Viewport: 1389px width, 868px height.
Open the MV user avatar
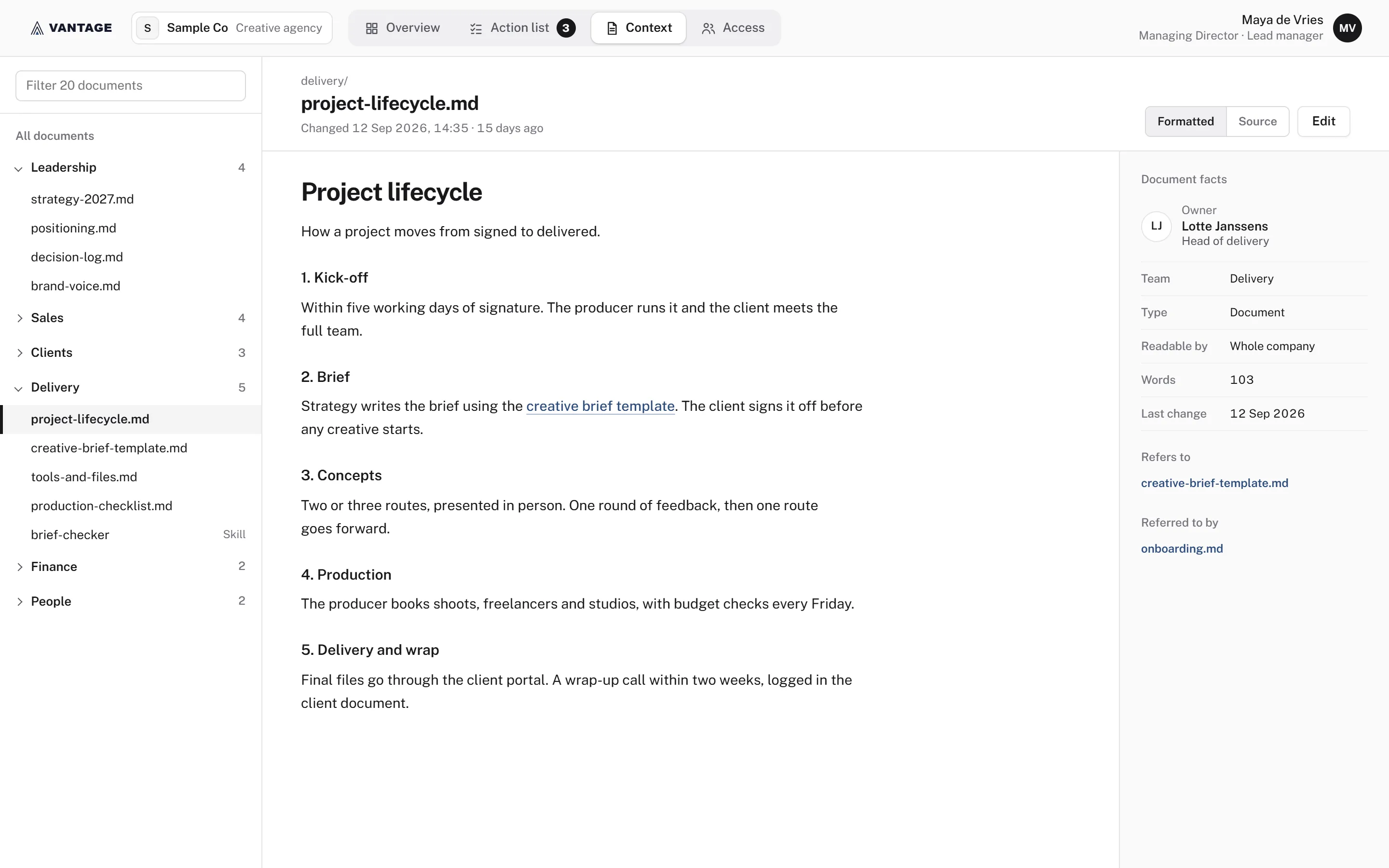pyautogui.click(x=1347, y=28)
